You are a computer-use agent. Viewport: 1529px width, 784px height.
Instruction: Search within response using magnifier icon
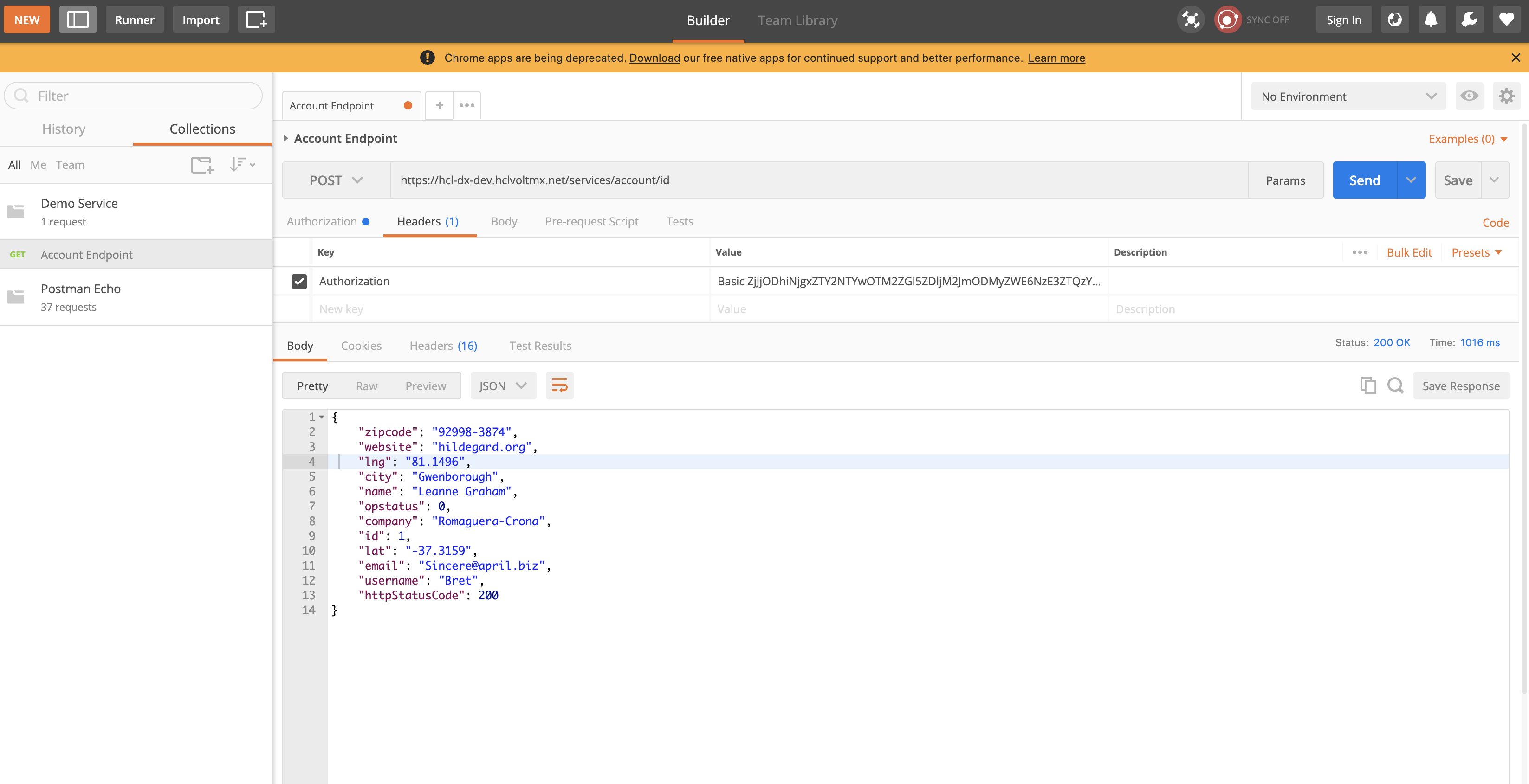[1395, 386]
